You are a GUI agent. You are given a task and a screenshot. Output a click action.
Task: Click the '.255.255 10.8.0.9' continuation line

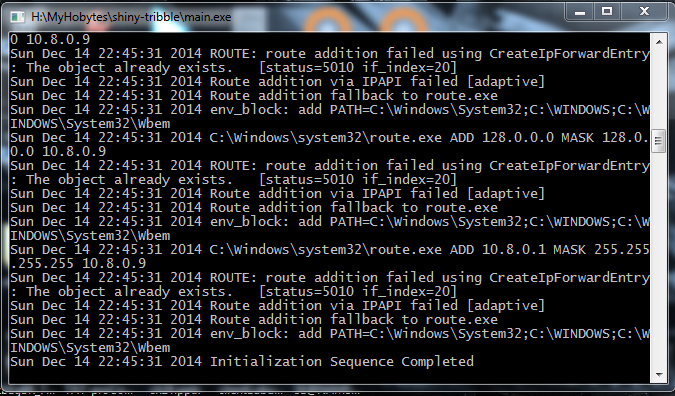click(x=78, y=263)
